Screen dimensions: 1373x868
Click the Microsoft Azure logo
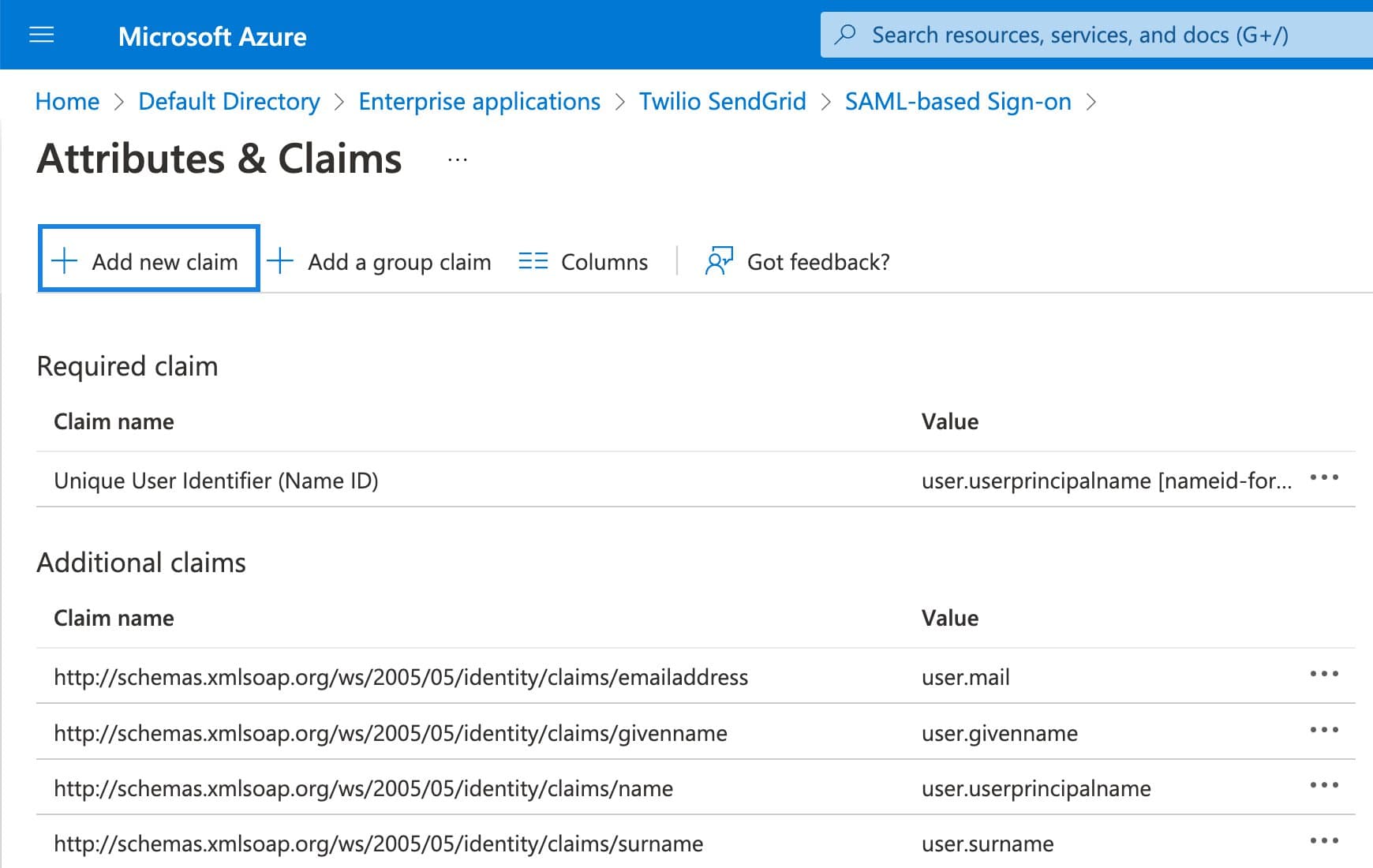[x=212, y=36]
